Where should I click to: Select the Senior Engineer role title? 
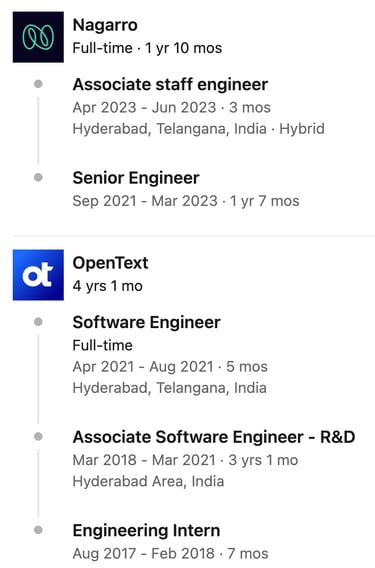136,178
